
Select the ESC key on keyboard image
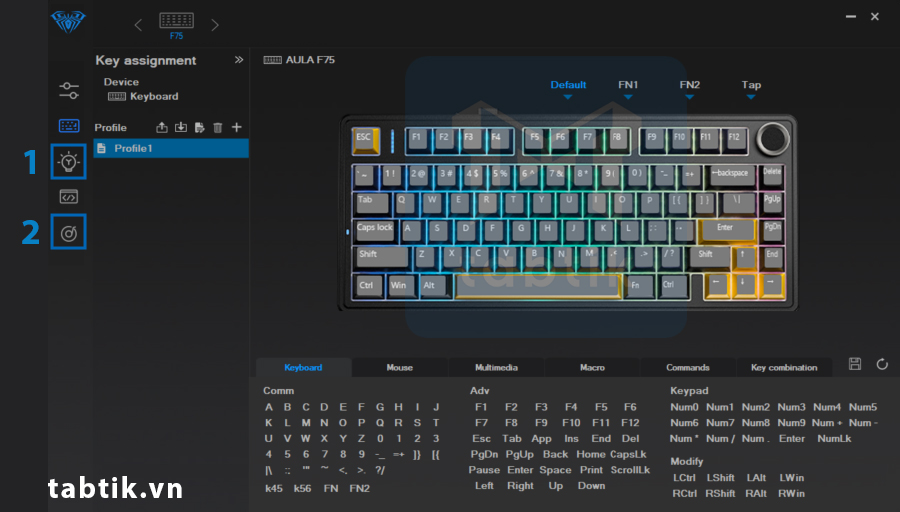(x=366, y=141)
